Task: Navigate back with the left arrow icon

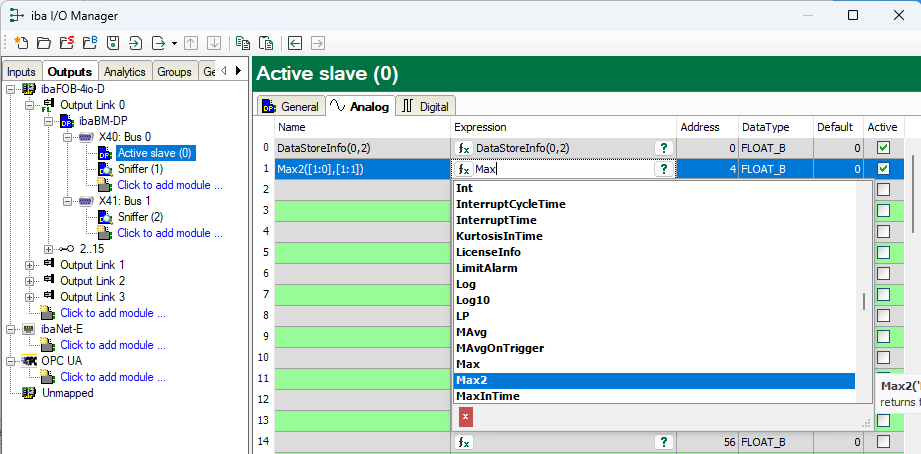Action: pyautogui.click(x=295, y=43)
